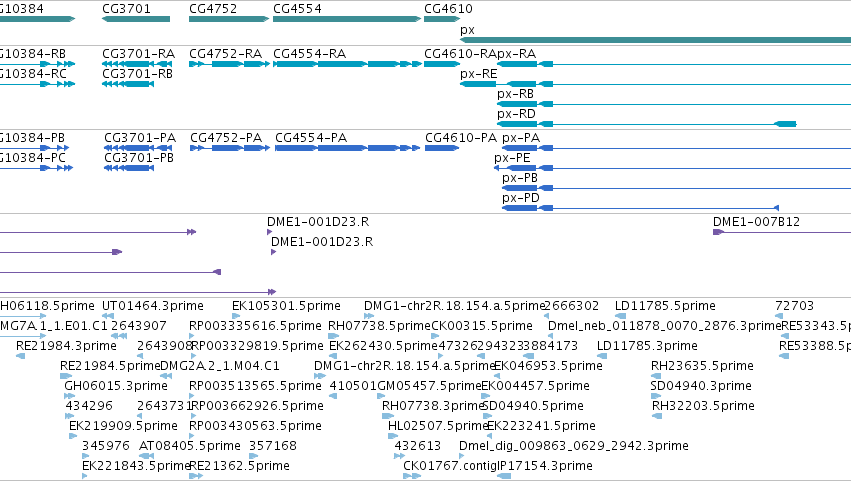Select the CK00315.5prime EST label

(x=482, y=326)
